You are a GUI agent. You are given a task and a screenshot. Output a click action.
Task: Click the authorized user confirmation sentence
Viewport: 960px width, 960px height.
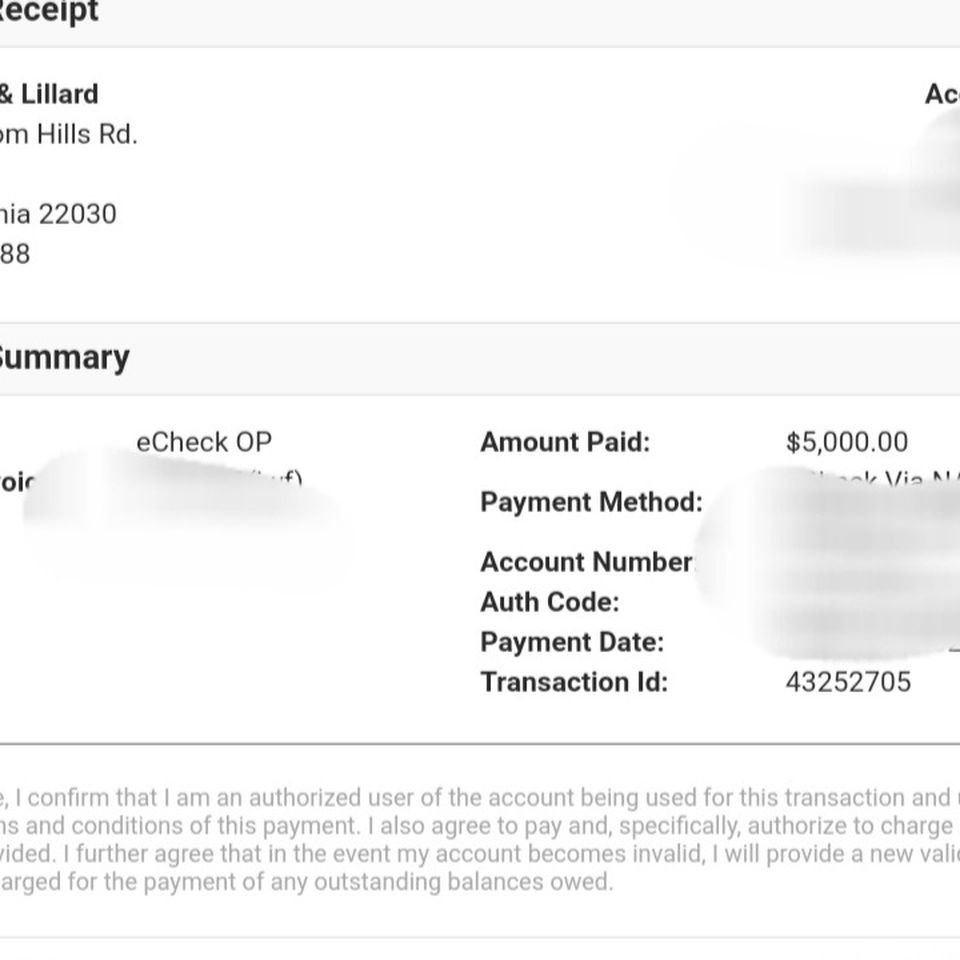click(480, 798)
